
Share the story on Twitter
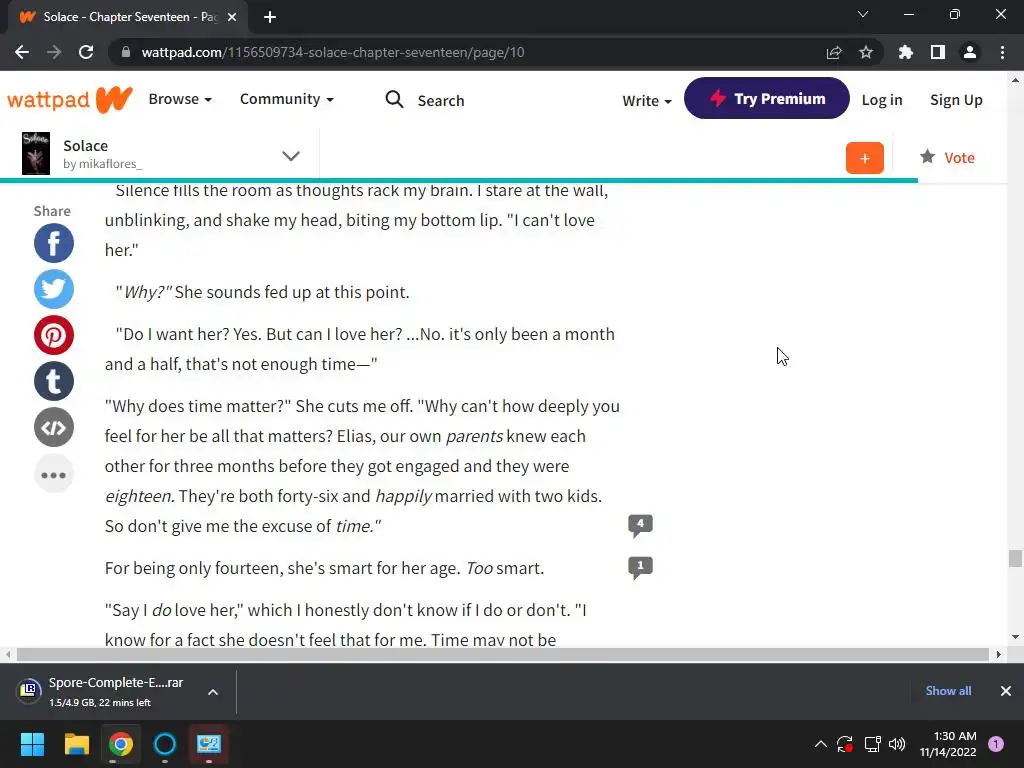click(x=54, y=289)
